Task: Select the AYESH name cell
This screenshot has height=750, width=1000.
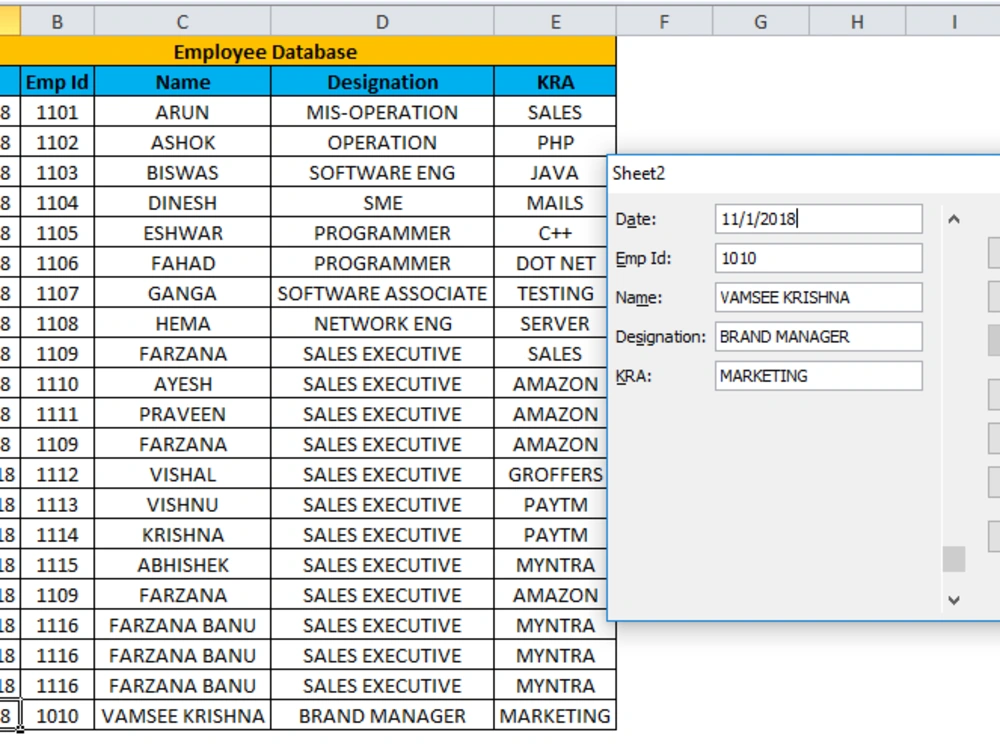Action: (182, 384)
